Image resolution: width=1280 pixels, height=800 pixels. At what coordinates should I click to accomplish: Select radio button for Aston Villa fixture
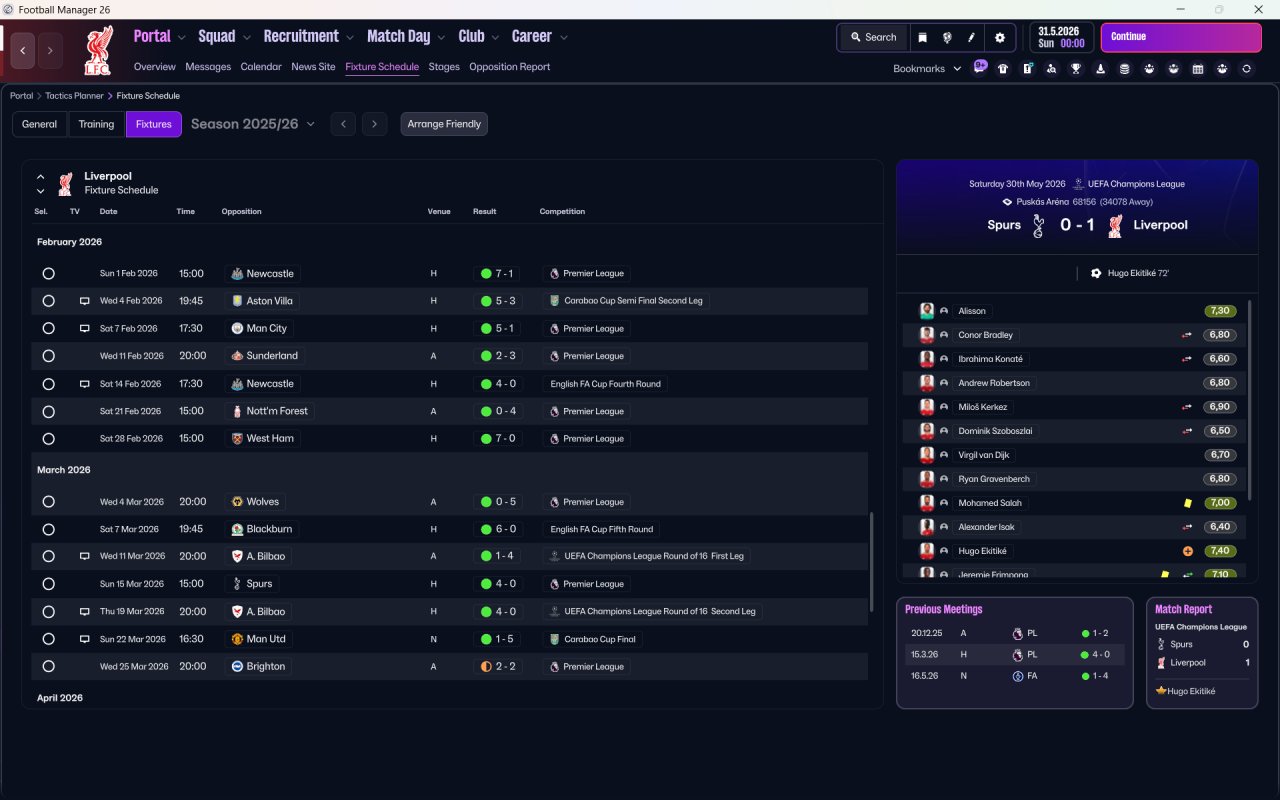coord(48,301)
